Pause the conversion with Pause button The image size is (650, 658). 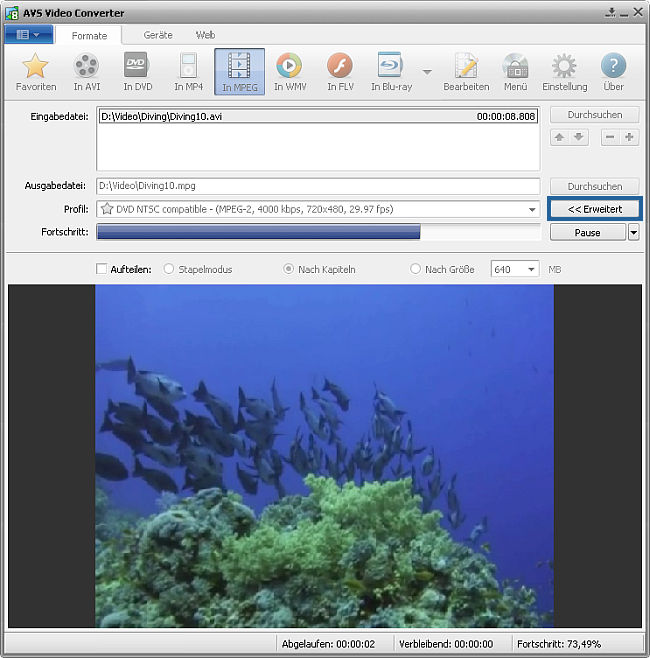(587, 233)
